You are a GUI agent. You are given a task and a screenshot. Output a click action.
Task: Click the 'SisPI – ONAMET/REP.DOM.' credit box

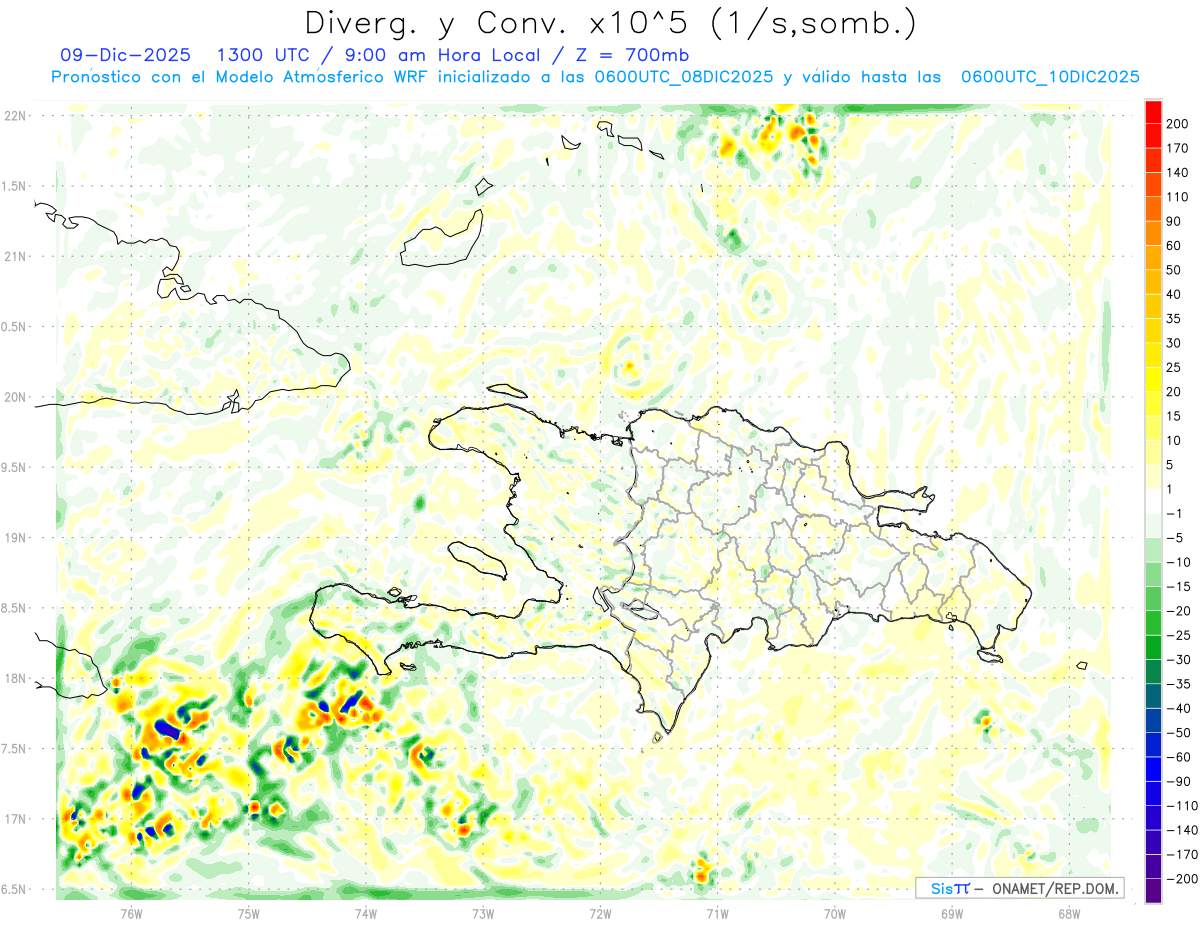pos(1020,888)
